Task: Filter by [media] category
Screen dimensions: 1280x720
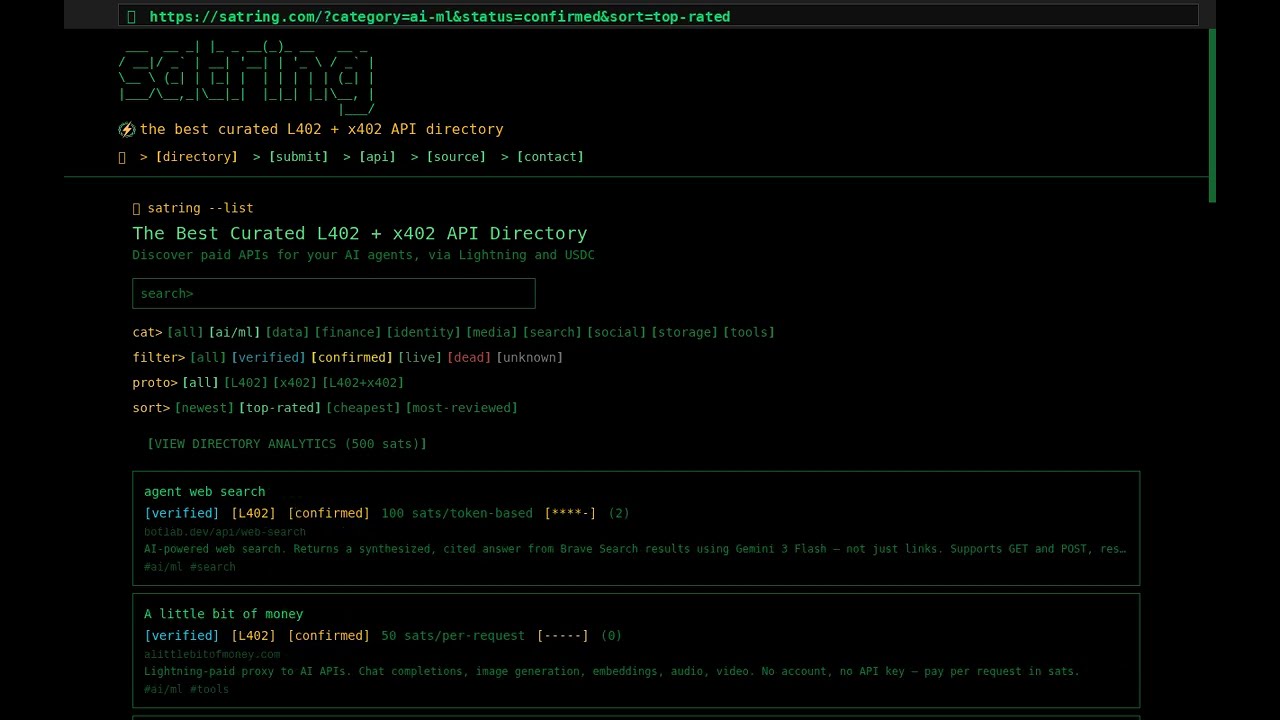Action: click(x=492, y=332)
